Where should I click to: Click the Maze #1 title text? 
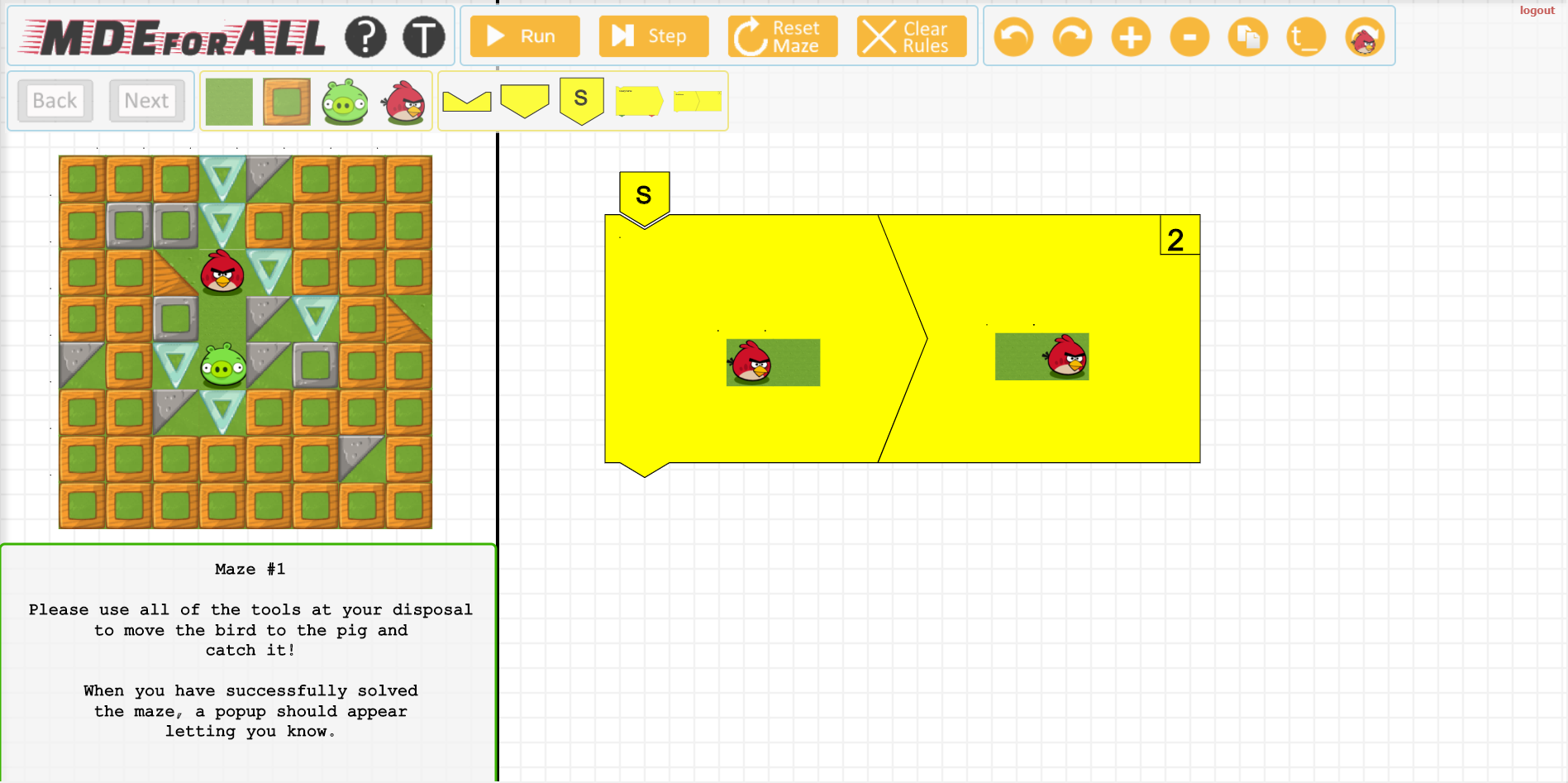(x=250, y=569)
